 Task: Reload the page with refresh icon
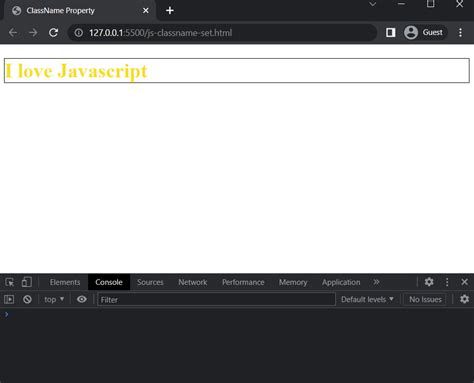(x=53, y=33)
